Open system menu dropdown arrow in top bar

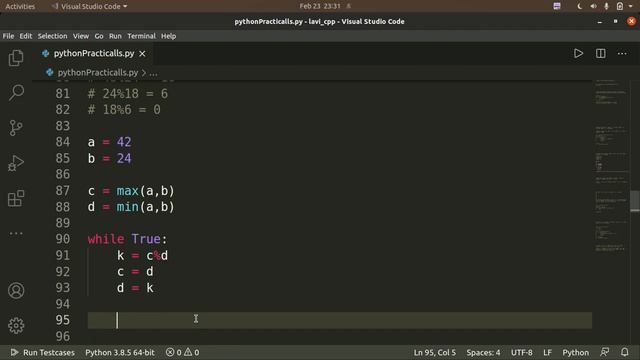[631, 6]
